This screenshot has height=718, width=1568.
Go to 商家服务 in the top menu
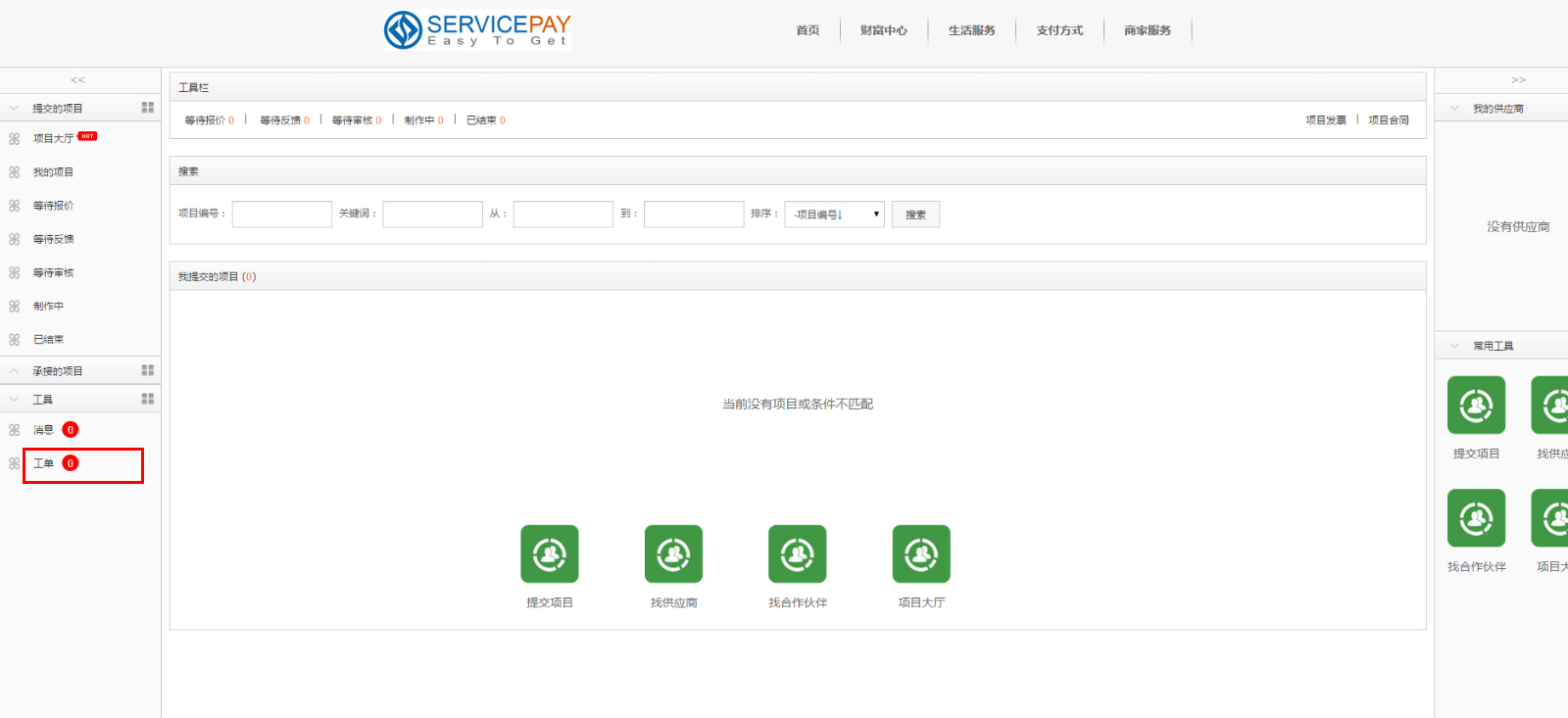pos(1147,30)
